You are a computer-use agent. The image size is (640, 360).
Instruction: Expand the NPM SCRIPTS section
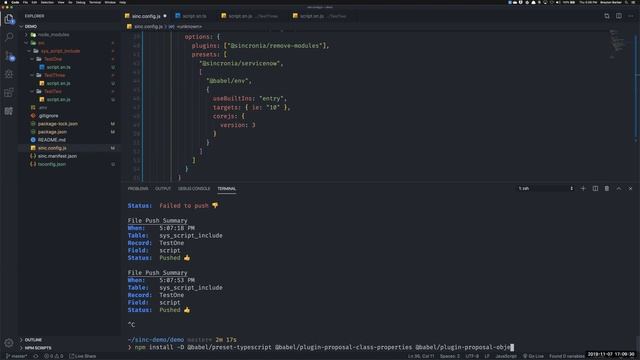click(70, 348)
